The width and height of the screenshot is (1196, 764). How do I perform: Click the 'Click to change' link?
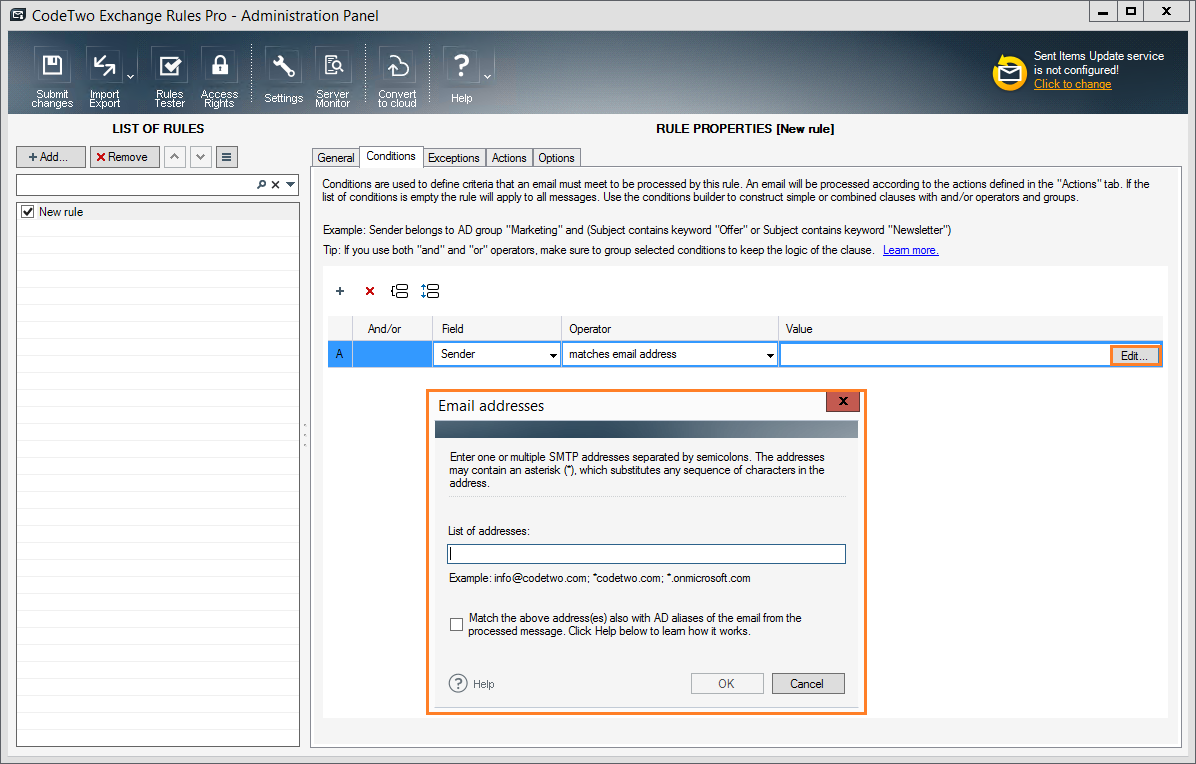pyautogui.click(x=1072, y=84)
